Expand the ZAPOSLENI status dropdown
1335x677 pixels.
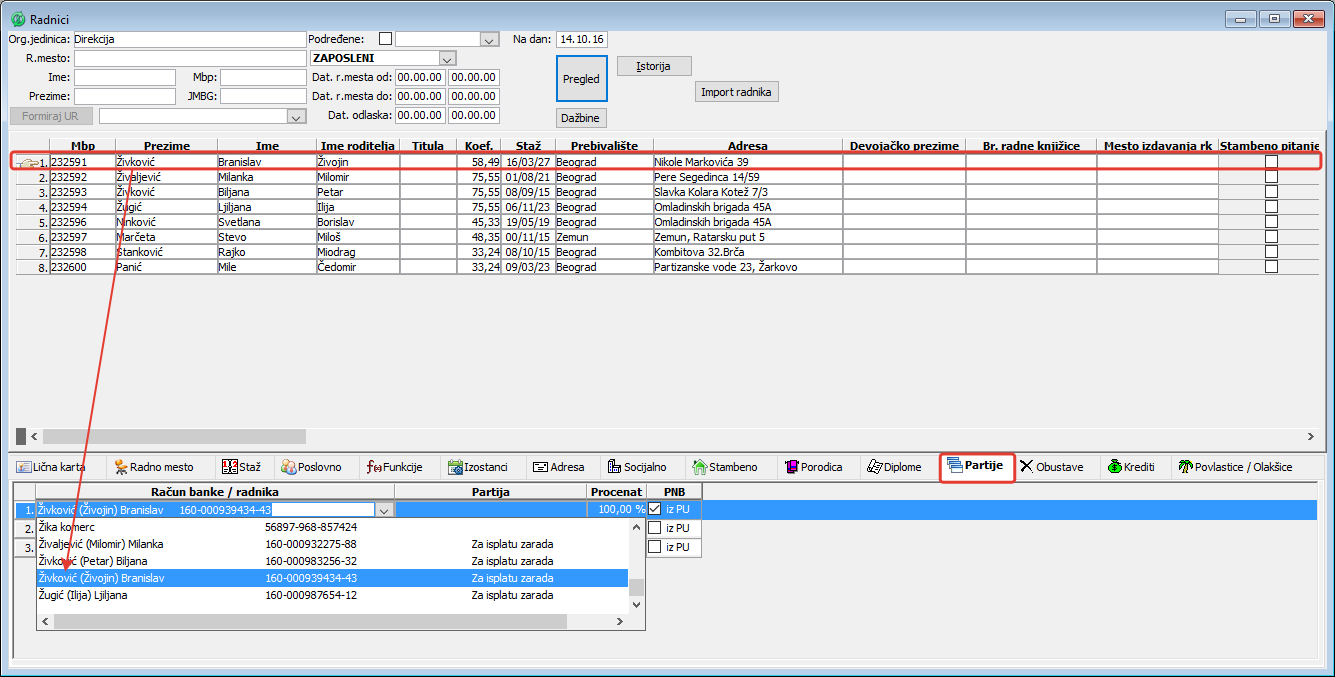tap(447, 58)
